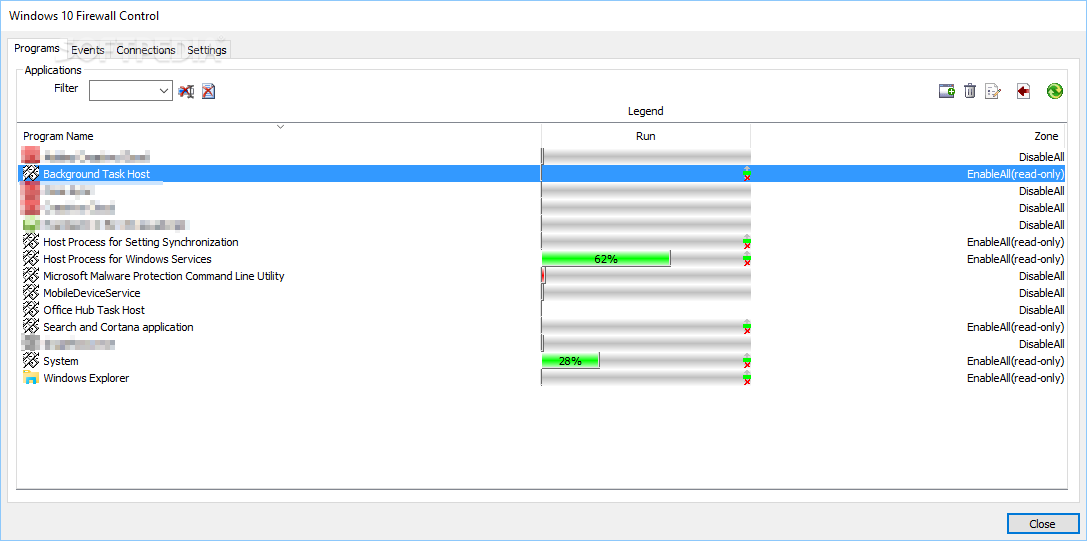Click the red arrow import icon
The width and height of the screenshot is (1087, 541).
click(x=1024, y=91)
